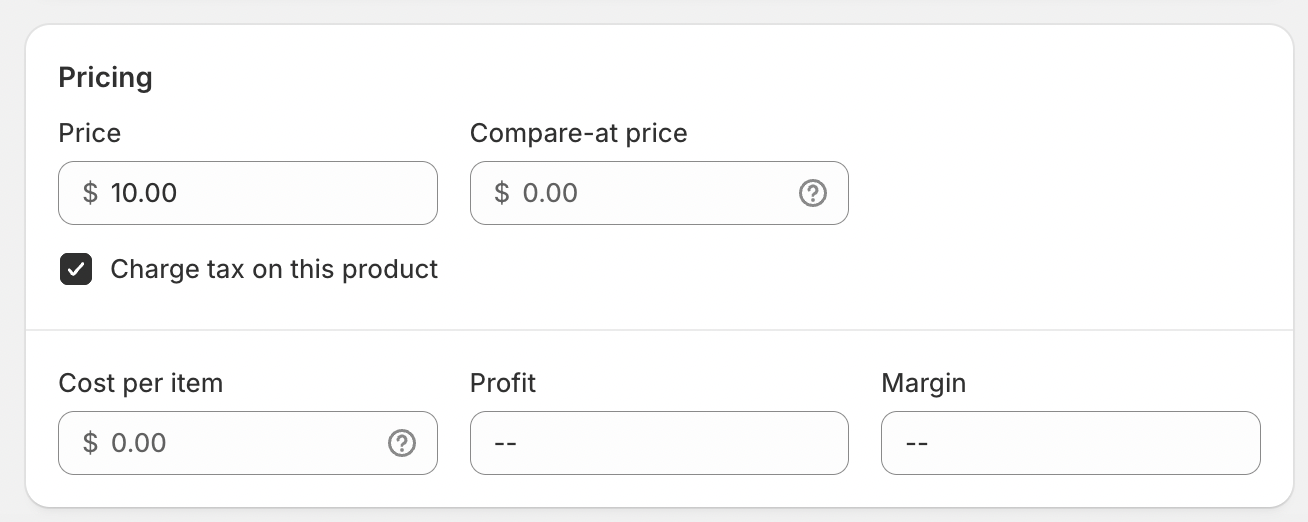Click the Margin readout box
The width and height of the screenshot is (1308, 522).
pyautogui.click(x=1070, y=443)
